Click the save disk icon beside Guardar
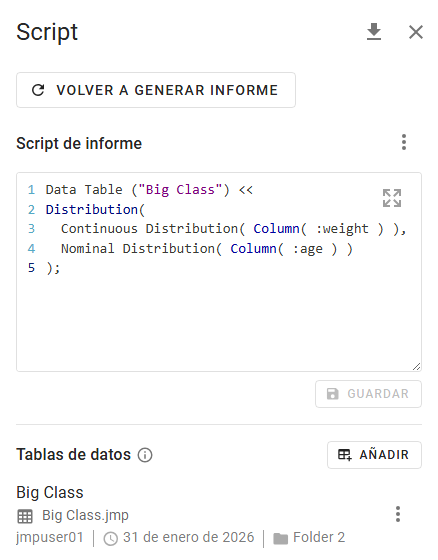The height and width of the screenshot is (560, 438). pyautogui.click(x=333, y=394)
